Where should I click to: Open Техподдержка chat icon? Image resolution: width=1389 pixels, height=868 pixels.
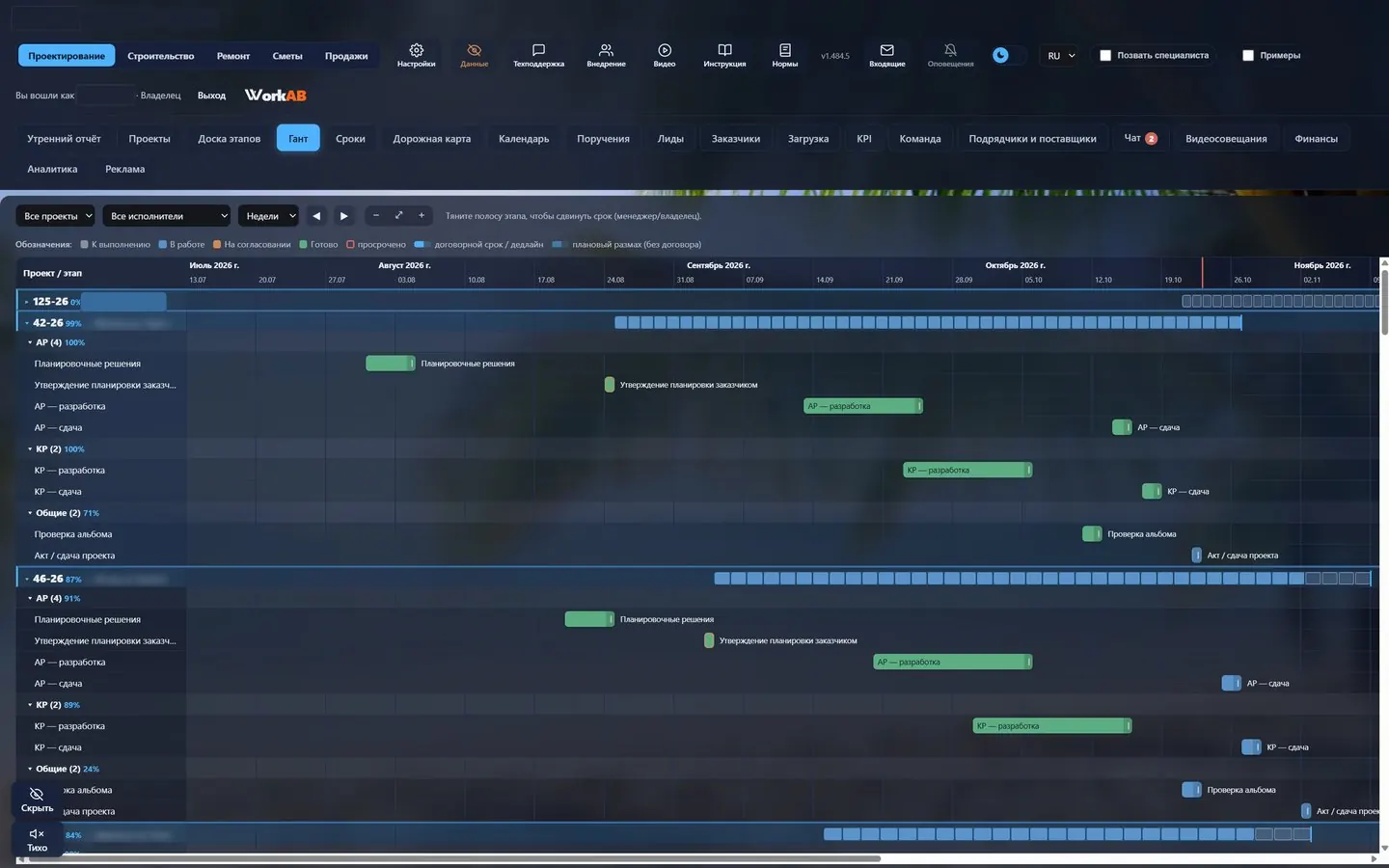(538, 50)
